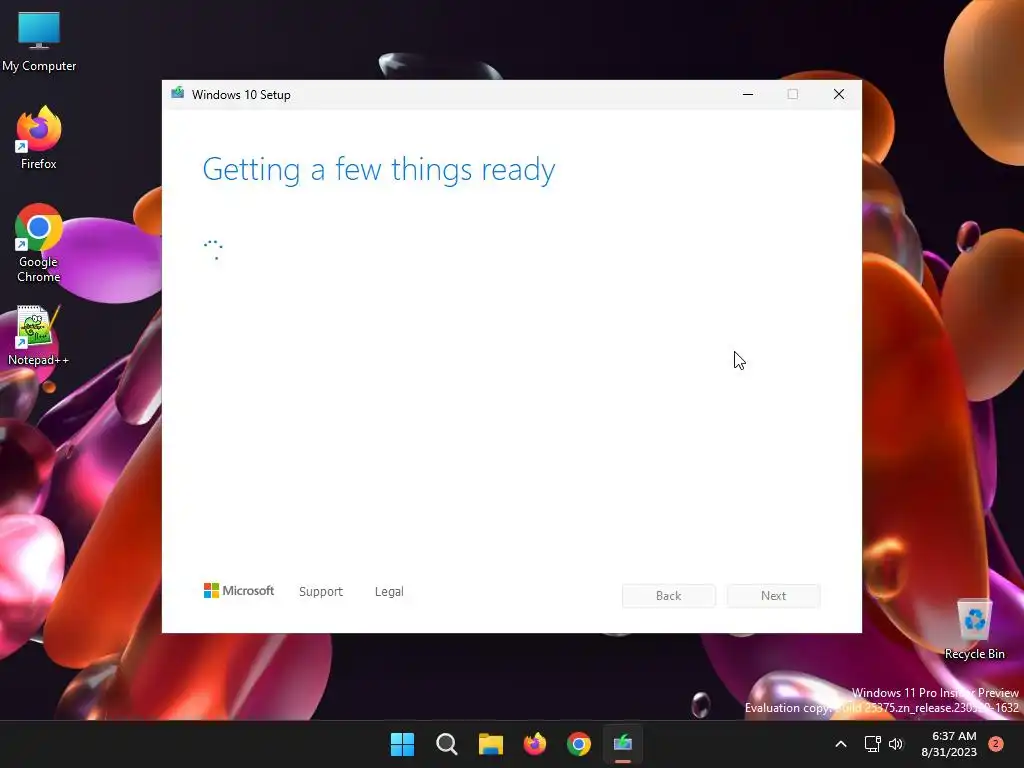
Task: Open the Support link
Action: (321, 592)
